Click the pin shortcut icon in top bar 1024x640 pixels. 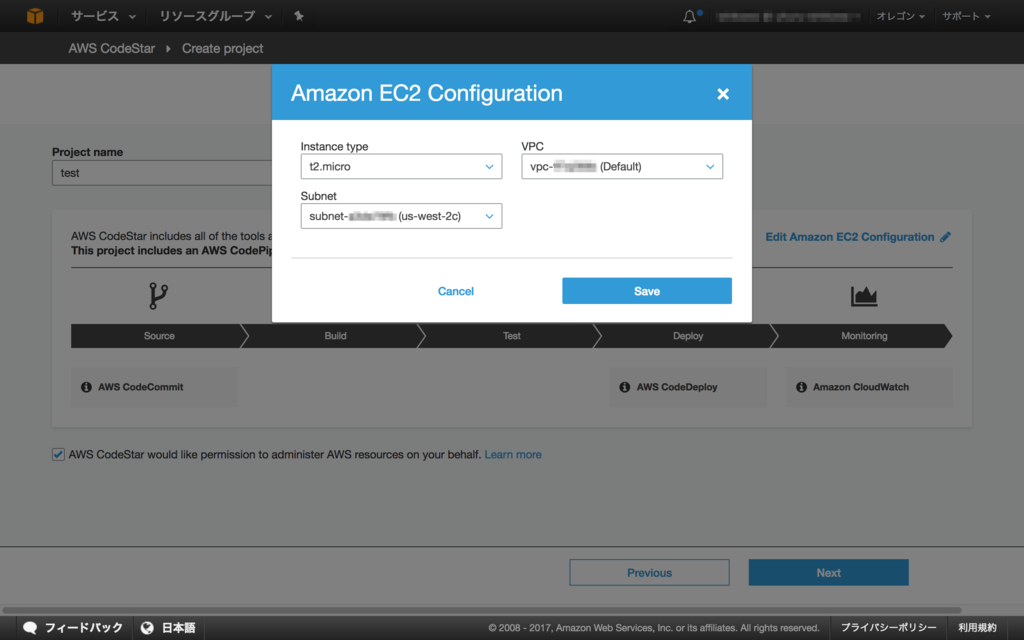298,16
